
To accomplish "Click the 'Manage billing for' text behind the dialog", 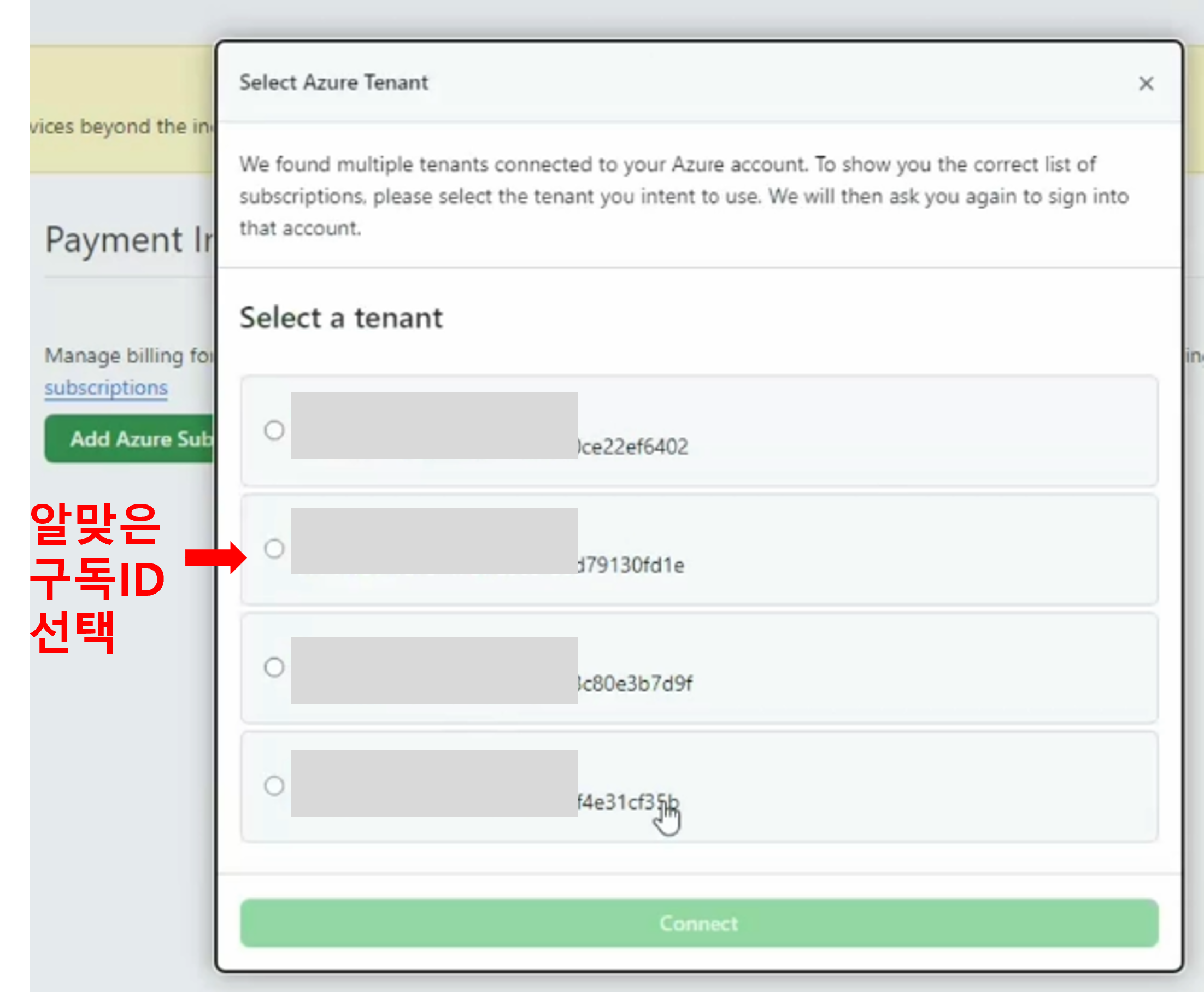I will tap(130, 355).
